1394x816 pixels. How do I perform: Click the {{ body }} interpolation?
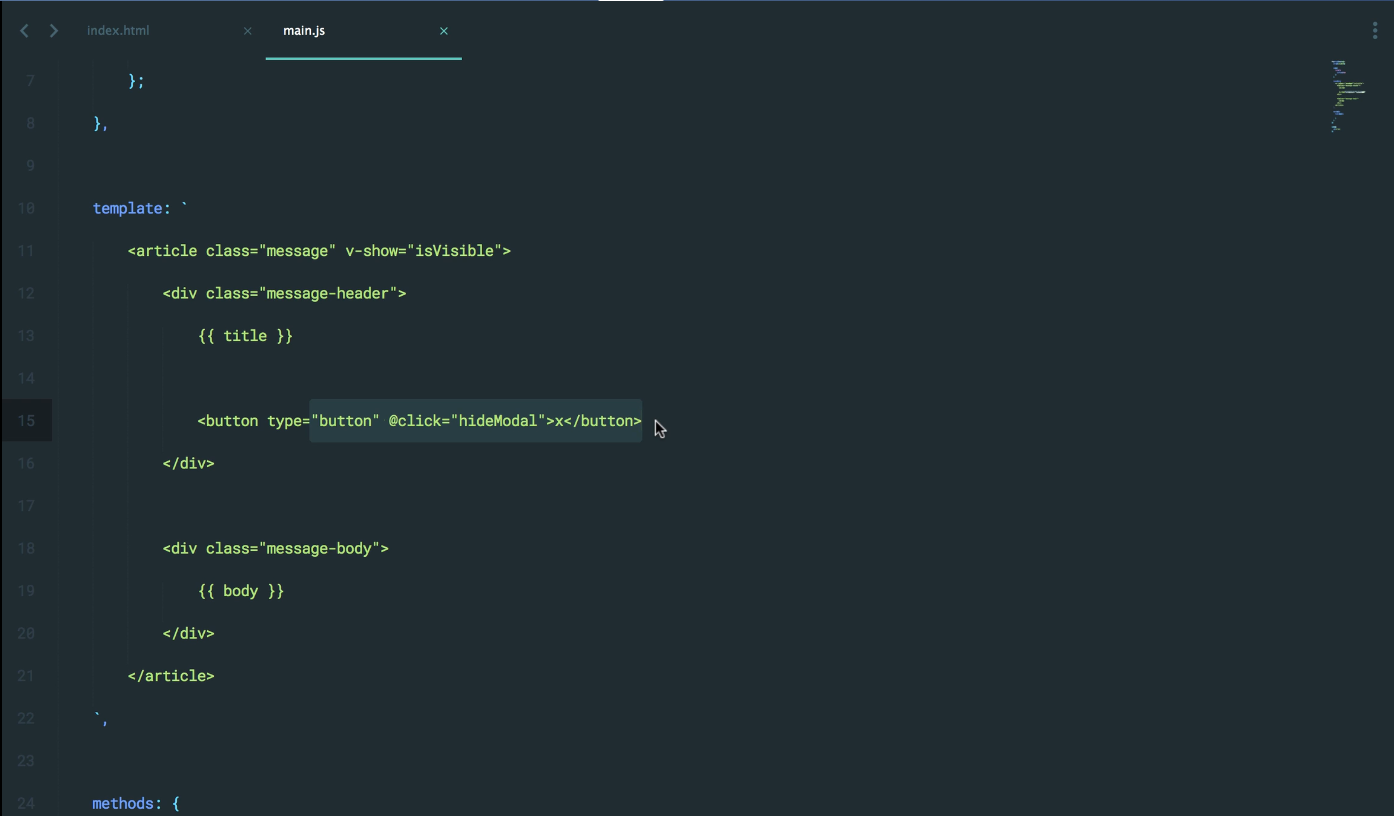241,591
